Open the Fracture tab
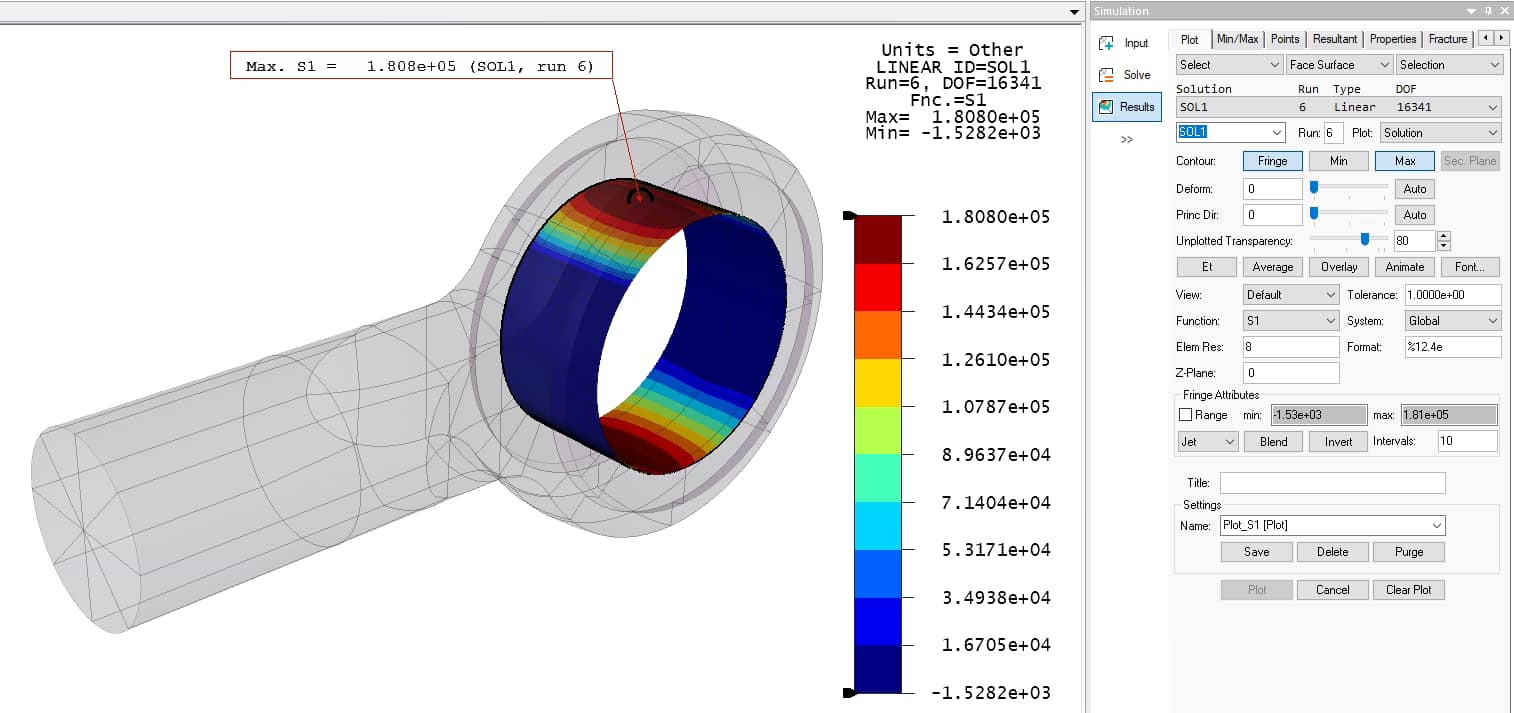 [1447, 39]
